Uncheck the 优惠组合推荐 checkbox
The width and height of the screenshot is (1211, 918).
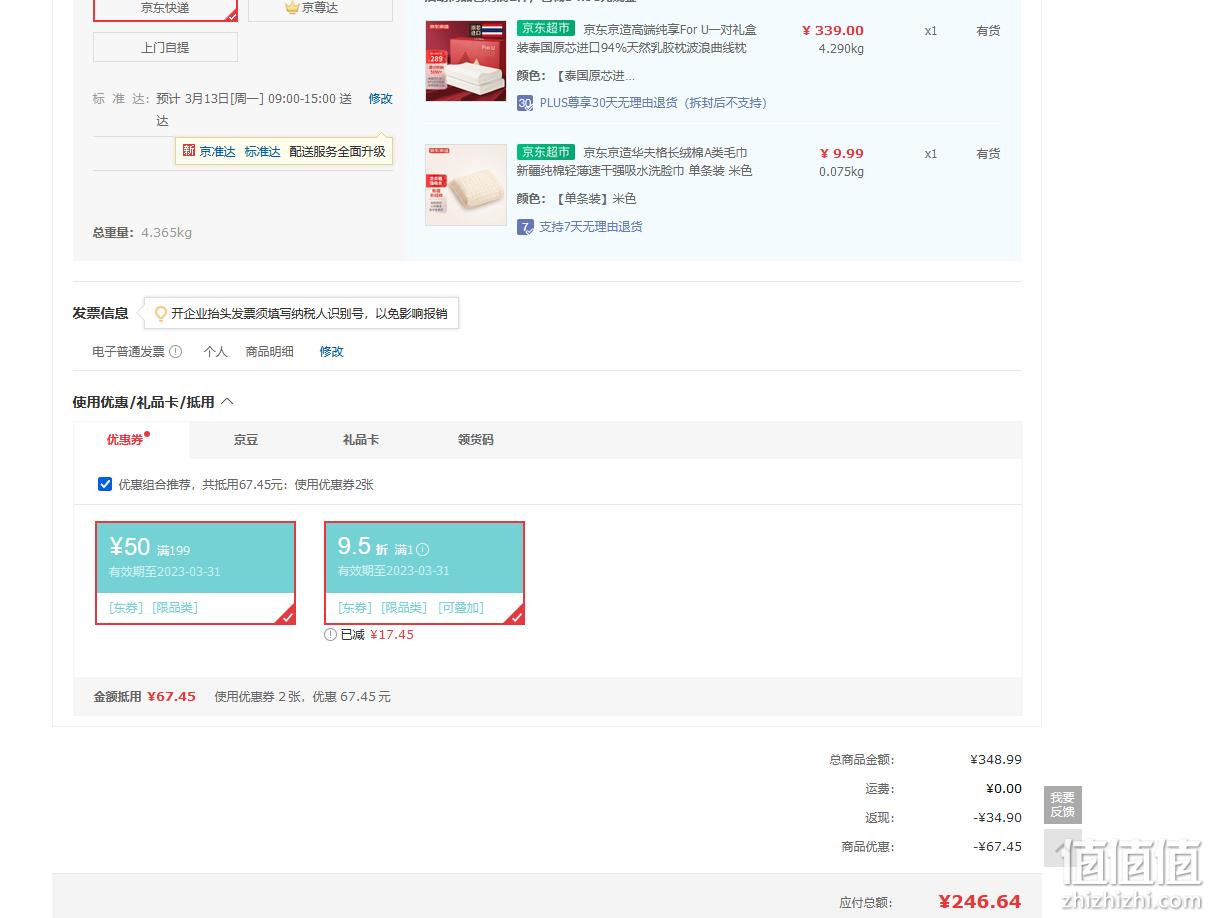click(x=105, y=485)
